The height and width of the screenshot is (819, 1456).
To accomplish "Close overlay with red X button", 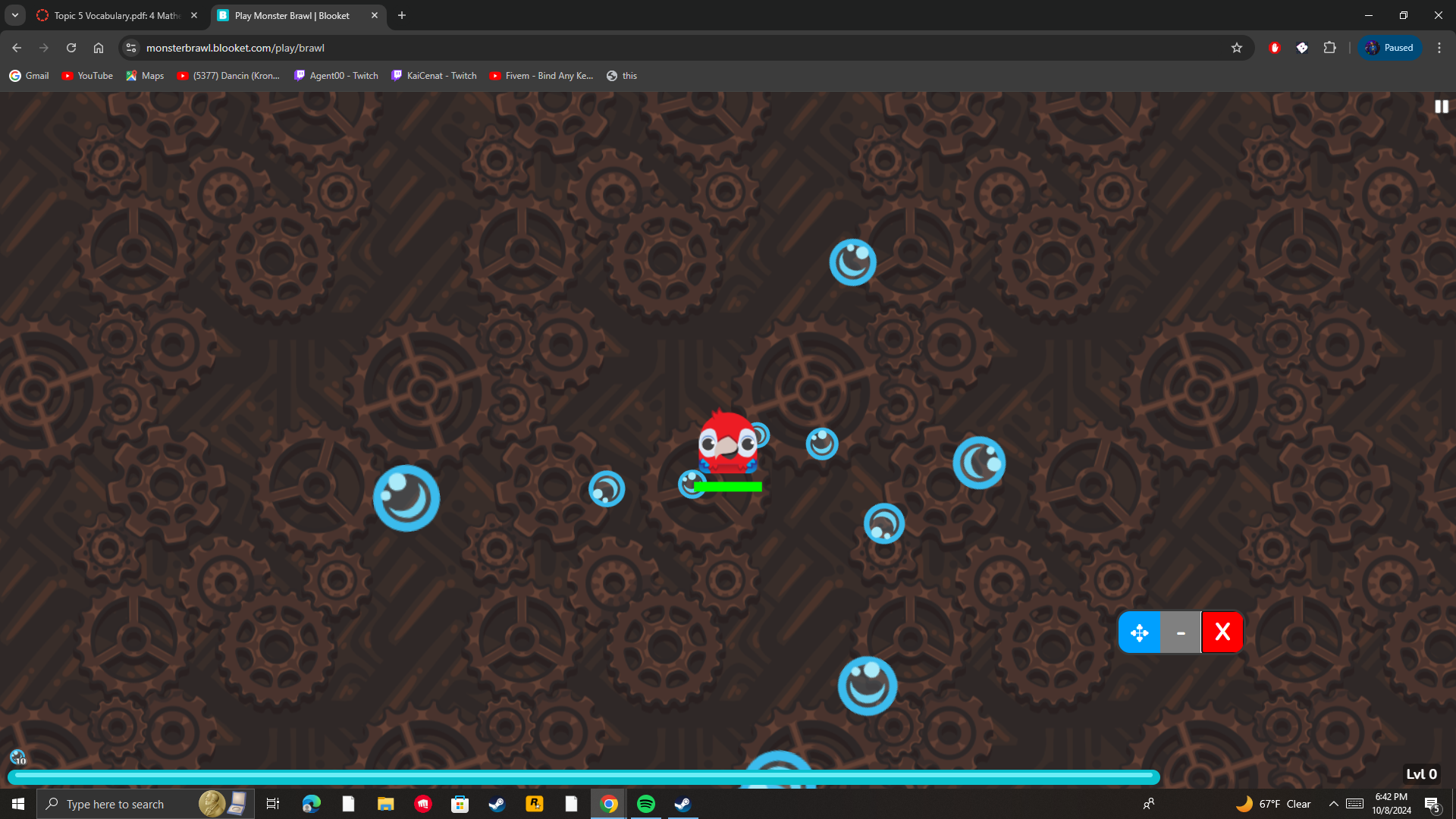I will [x=1222, y=632].
